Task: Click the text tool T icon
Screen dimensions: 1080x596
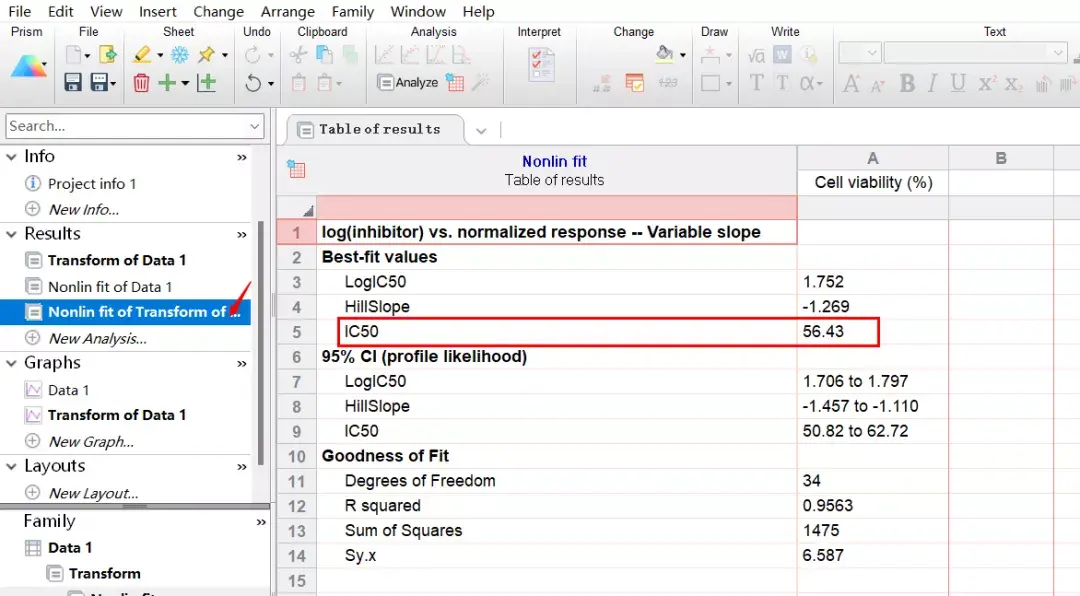Action: pos(756,83)
